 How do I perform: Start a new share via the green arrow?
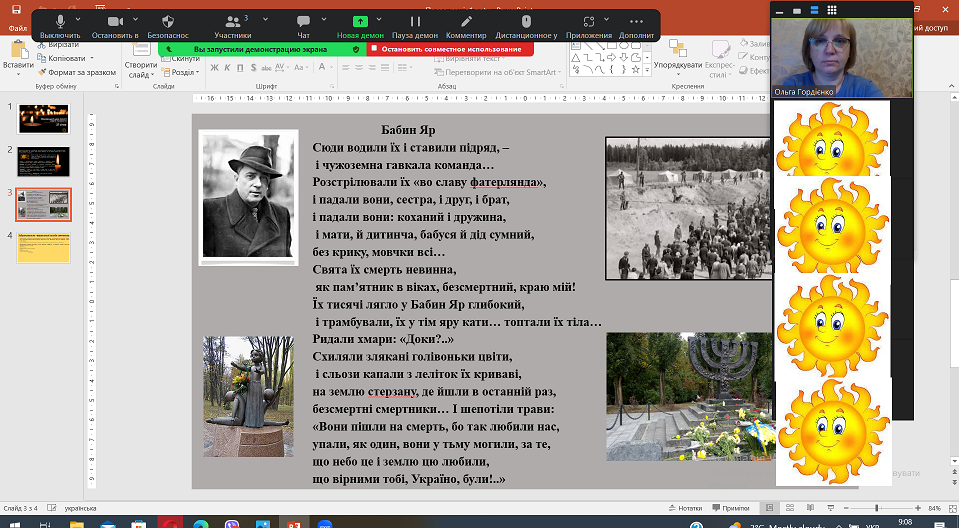(x=360, y=26)
